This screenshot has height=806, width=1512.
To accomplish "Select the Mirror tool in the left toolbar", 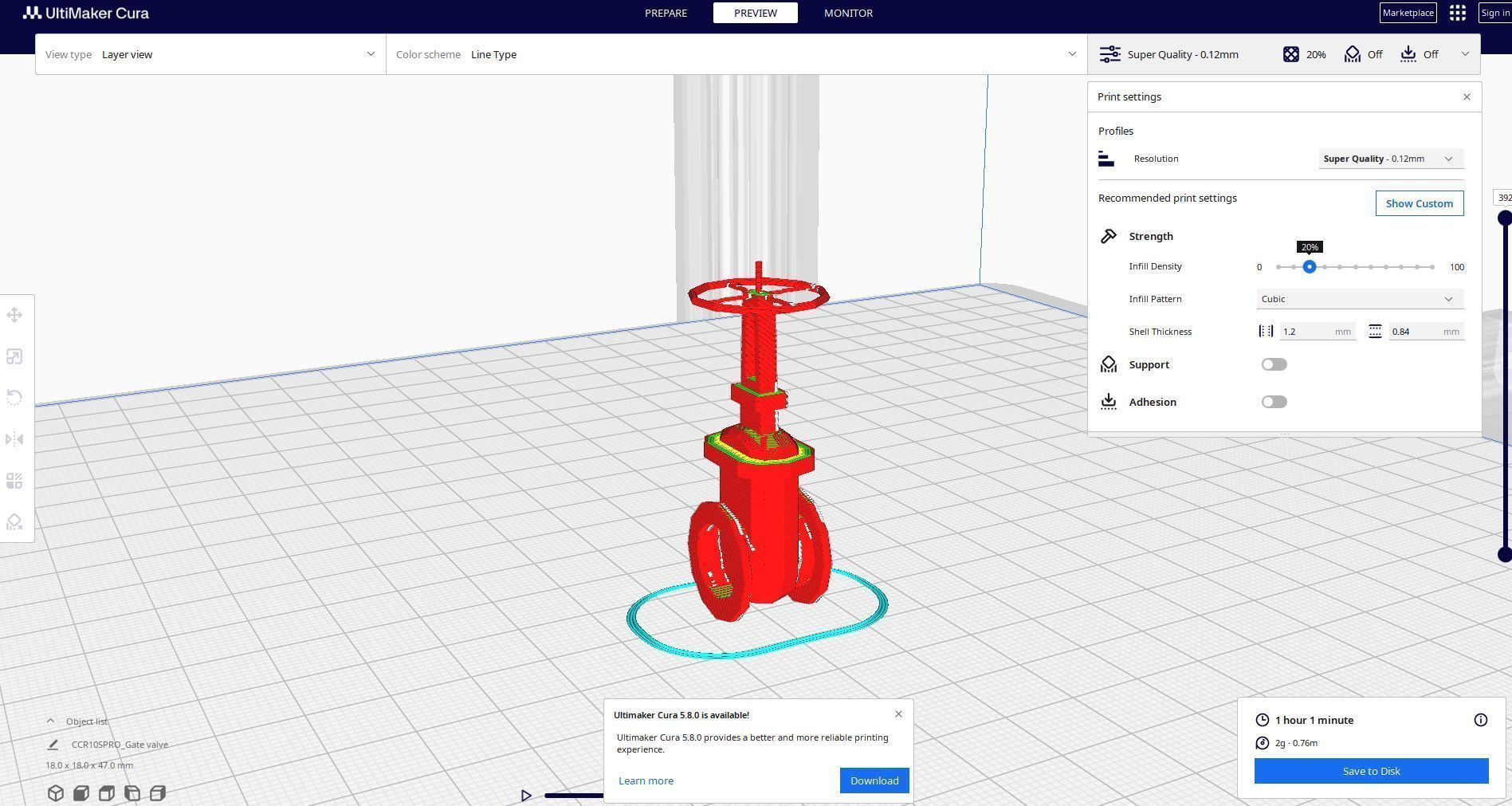I will (x=14, y=439).
